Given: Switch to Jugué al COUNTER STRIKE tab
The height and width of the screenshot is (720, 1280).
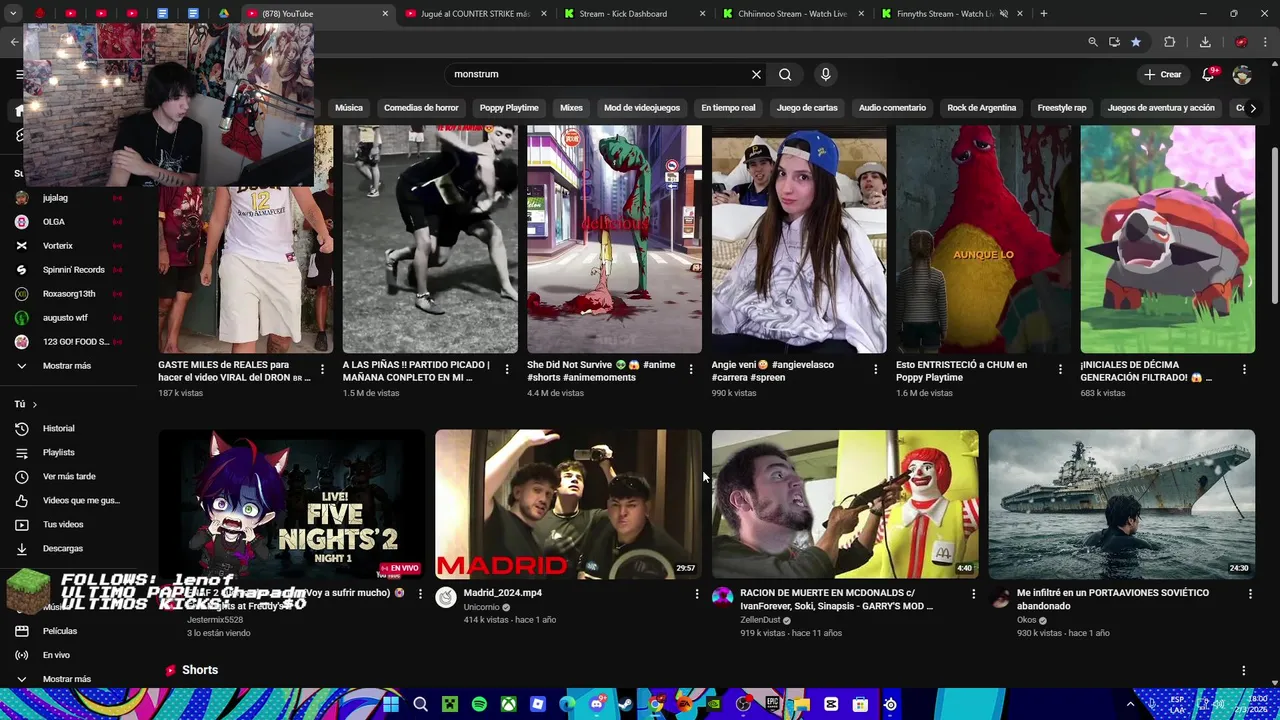Looking at the screenshot, I should pyautogui.click(x=474, y=14).
